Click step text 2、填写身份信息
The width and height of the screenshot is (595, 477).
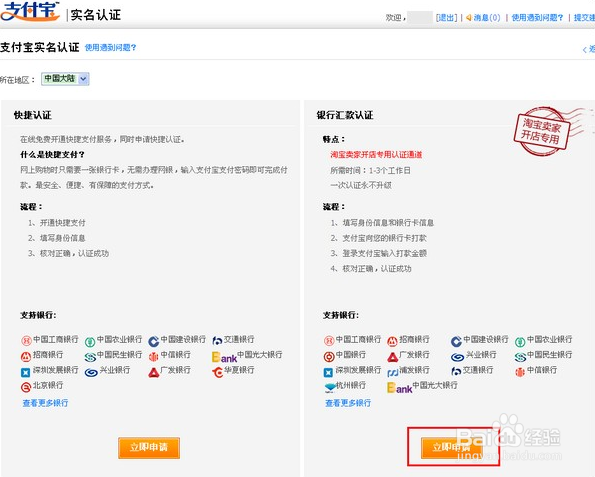[57, 238]
